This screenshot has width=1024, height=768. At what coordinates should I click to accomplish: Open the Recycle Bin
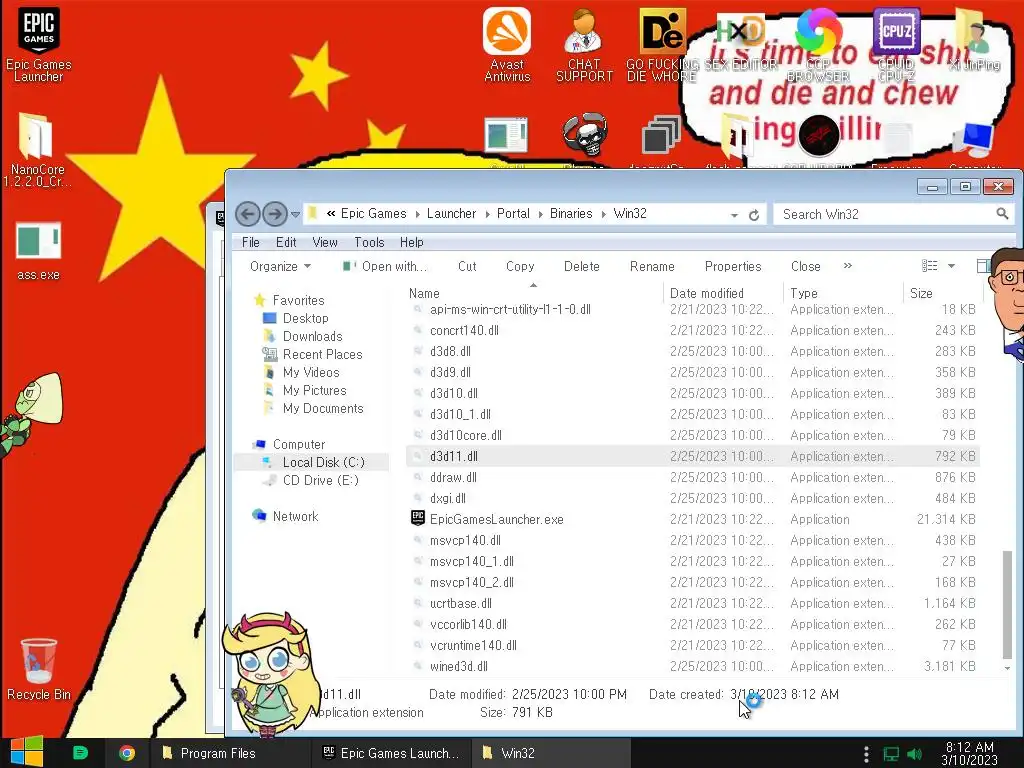pyautogui.click(x=39, y=669)
